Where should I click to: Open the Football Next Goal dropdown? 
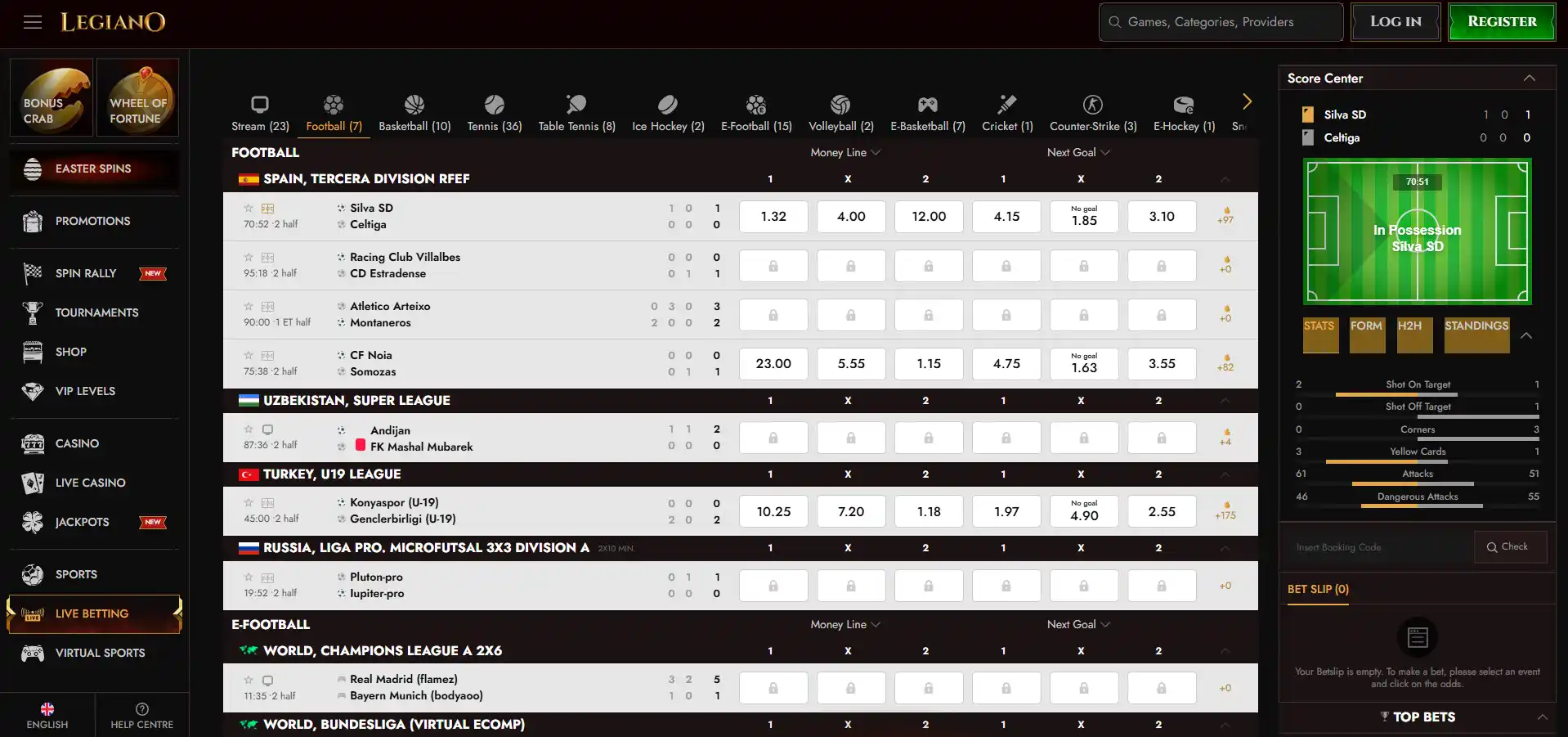click(1078, 152)
